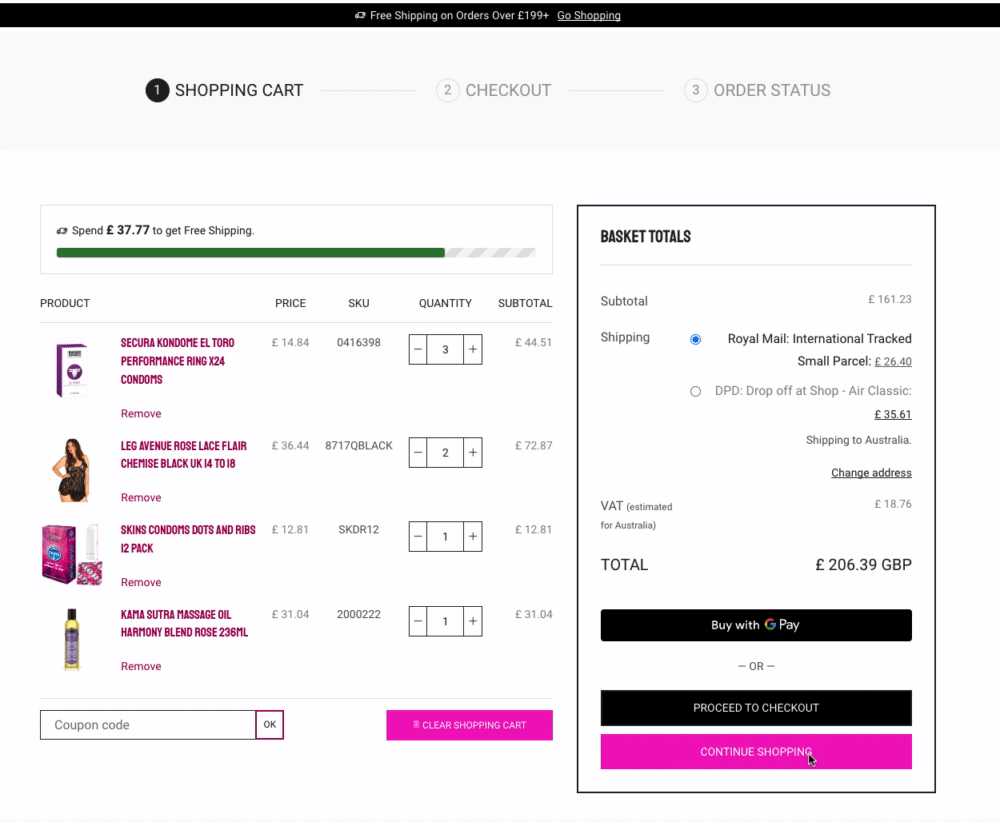Increase quantity of Leg Avenue Rose Lace chemise
1000x822 pixels.
(x=473, y=453)
